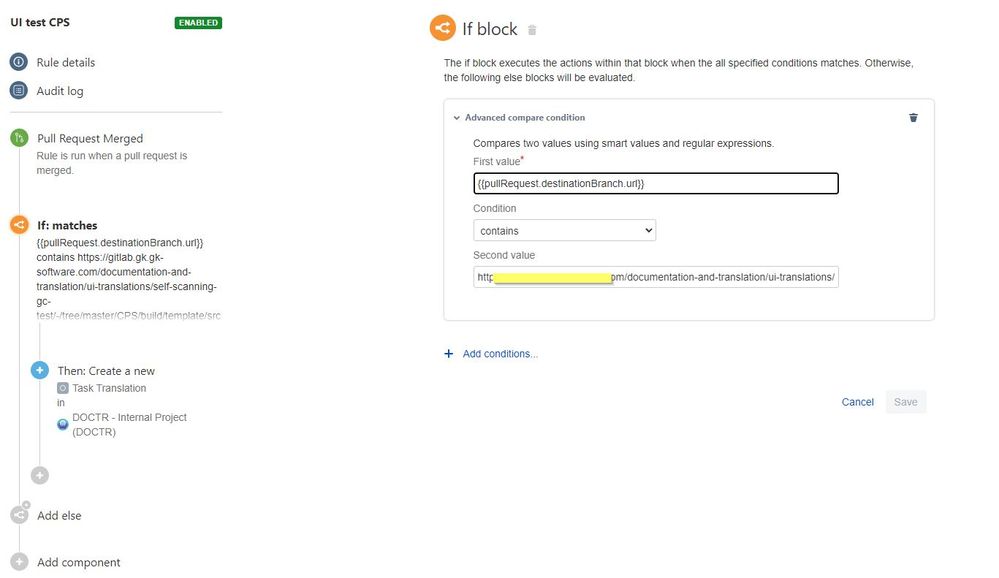Open the Condition contains dropdown
The height and width of the screenshot is (578, 999).
click(564, 231)
